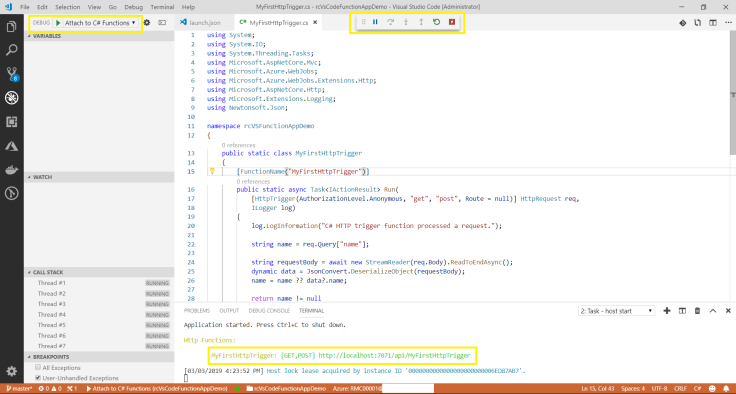736x394 pixels.
Task: Open the Debug Console icon beside gear
Action: (x=162, y=23)
